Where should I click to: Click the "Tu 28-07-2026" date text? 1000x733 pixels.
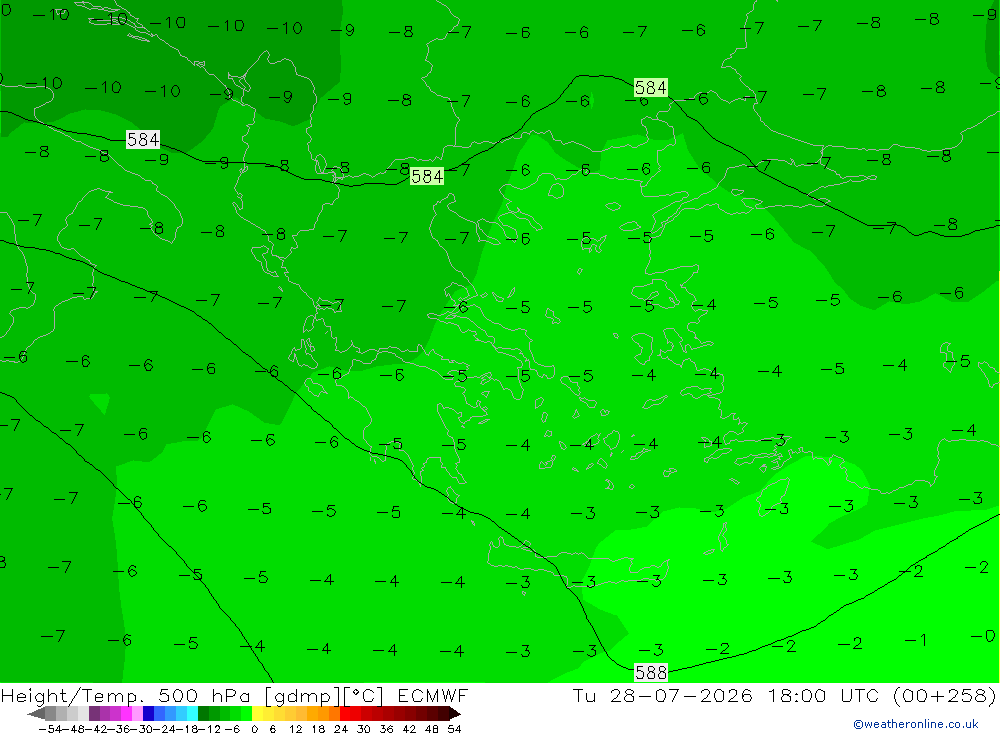click(x=662, y=695)
